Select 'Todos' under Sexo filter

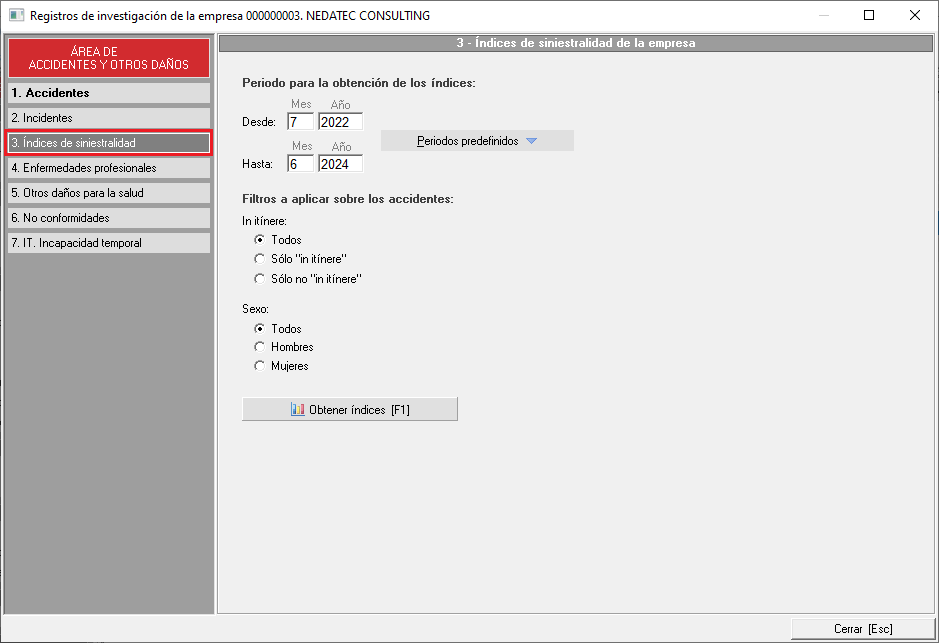(260, 329)
